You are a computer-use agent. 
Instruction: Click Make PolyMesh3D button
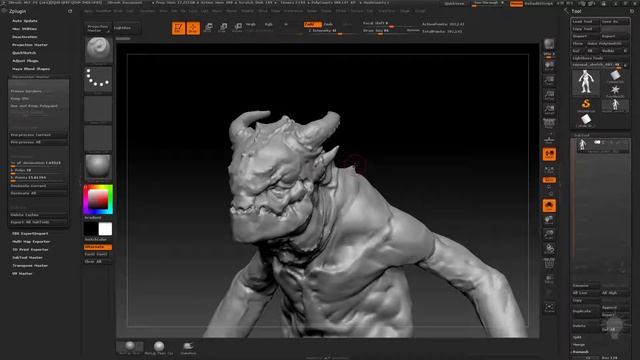pos(607,44)
